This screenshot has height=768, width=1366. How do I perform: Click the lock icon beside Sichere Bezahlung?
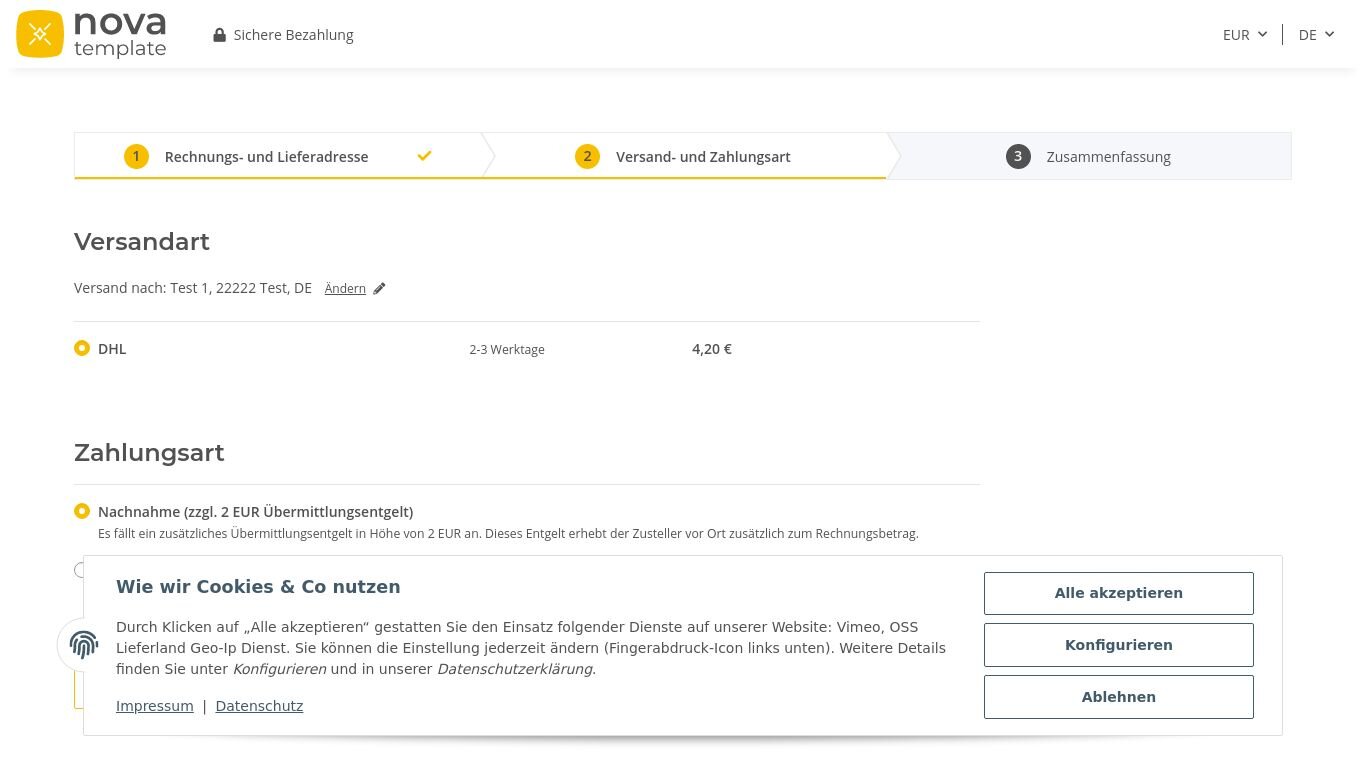click(220, 35)
